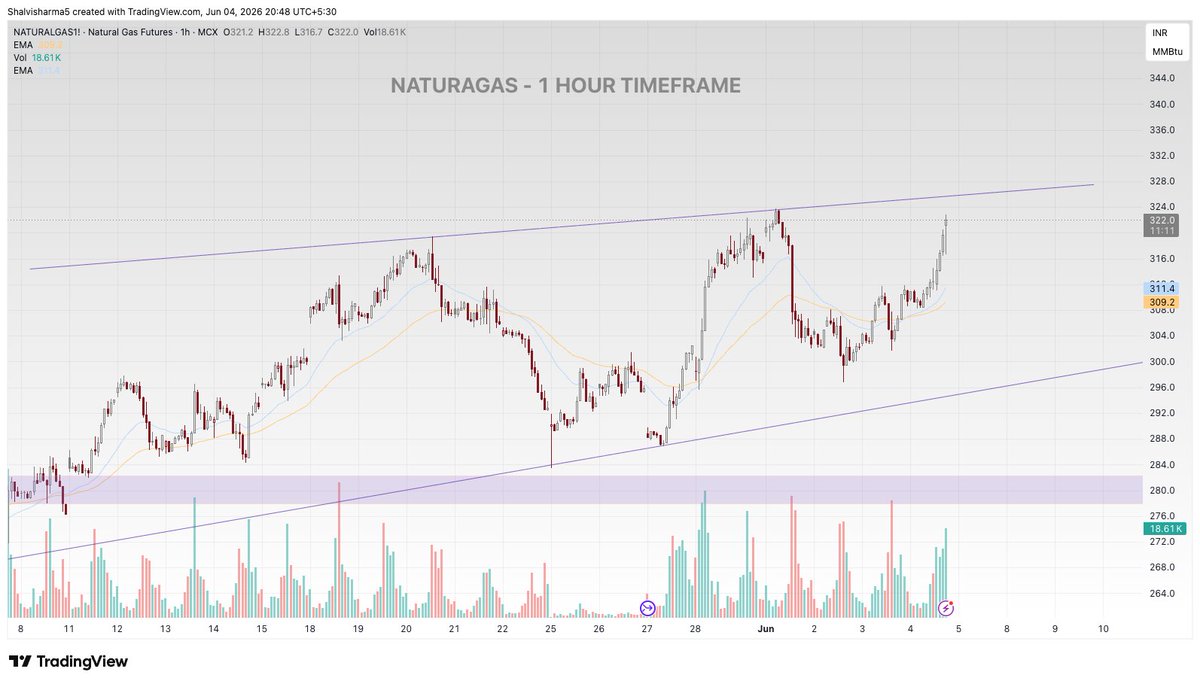Viewport: 1200px width, 684px height.
Task: Select the purple support zone rectangle near 280
Action: tap(575, 489)
